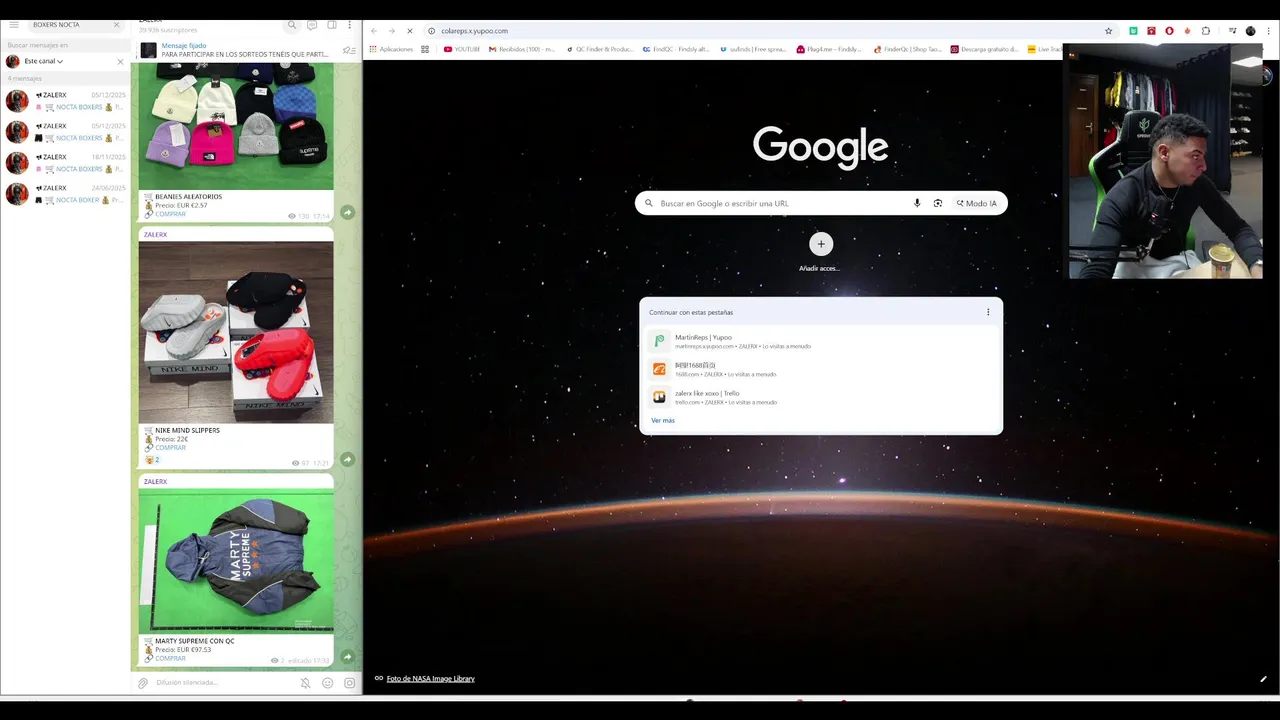Viewport: 1280px width, 720px height.
Task: Click the Google search box
Action: pos(780,203)
